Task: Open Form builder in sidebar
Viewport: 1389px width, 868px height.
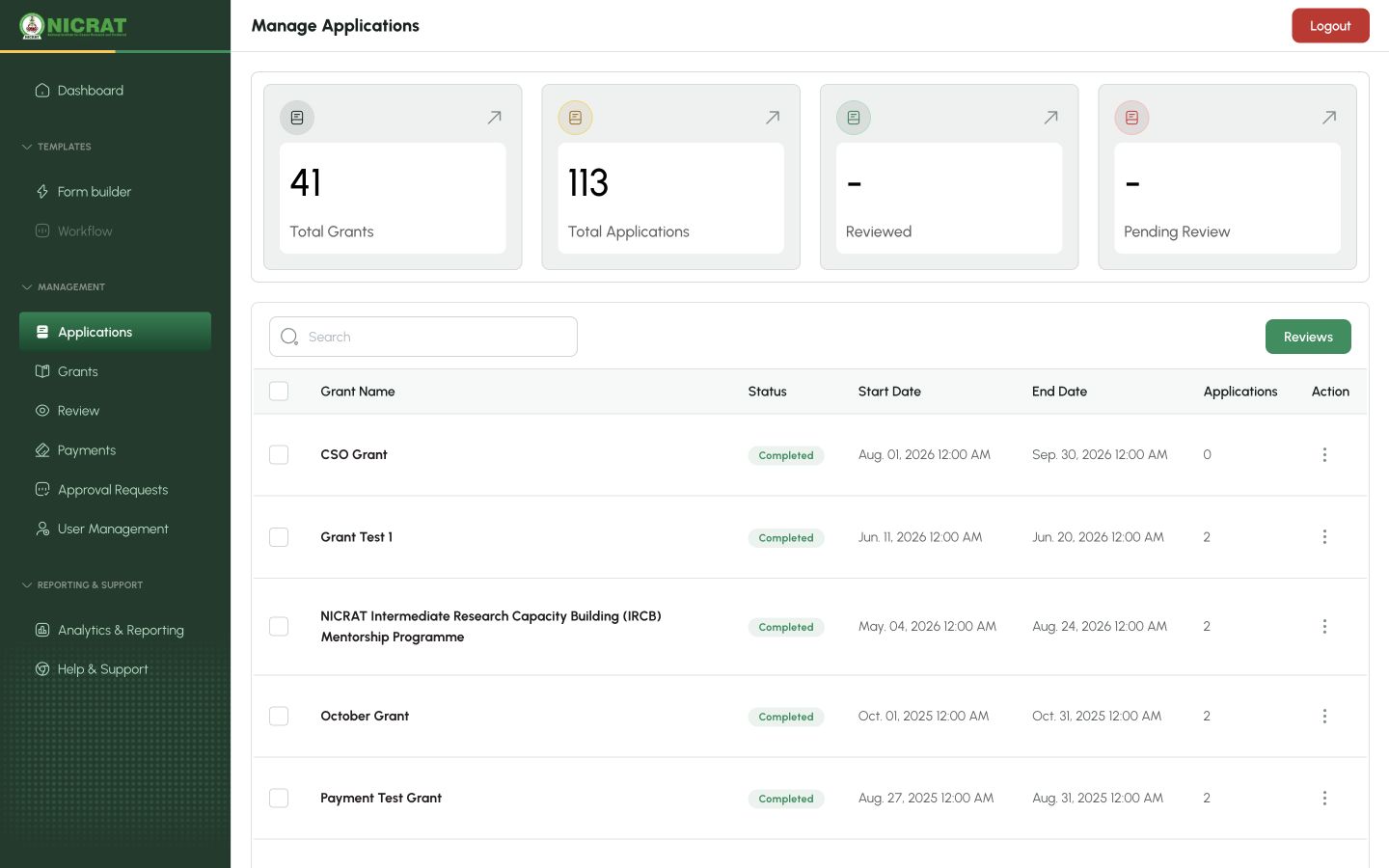Action: click(115, 192)
